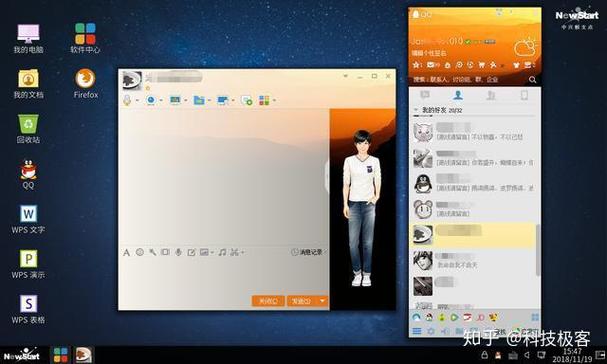Click the screenshot scissors icon
This screenshot has width=607, height=364.
pos(234,252)
